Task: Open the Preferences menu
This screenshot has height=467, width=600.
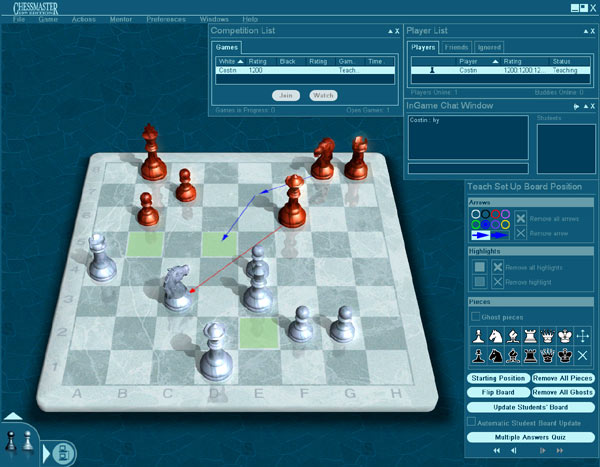Action: click(x=166, y=19)
